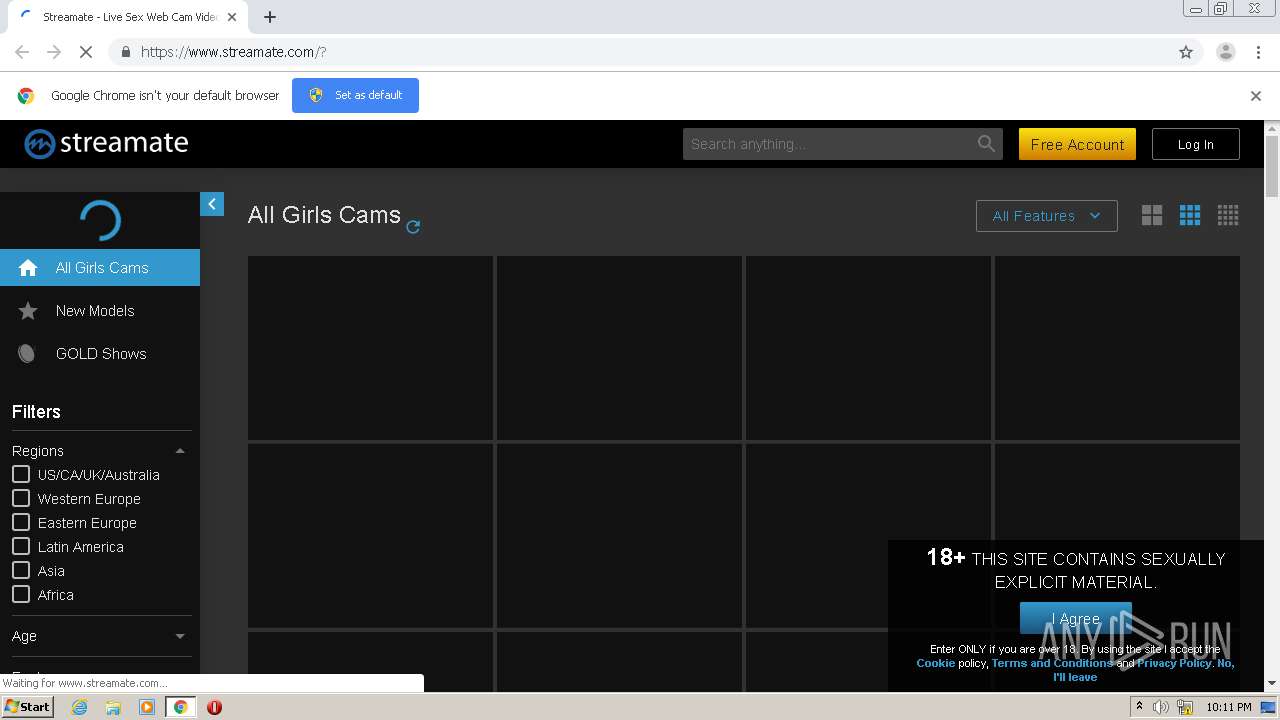
Task: Click the home icon in the sidebar
Action: click(28, 268)
